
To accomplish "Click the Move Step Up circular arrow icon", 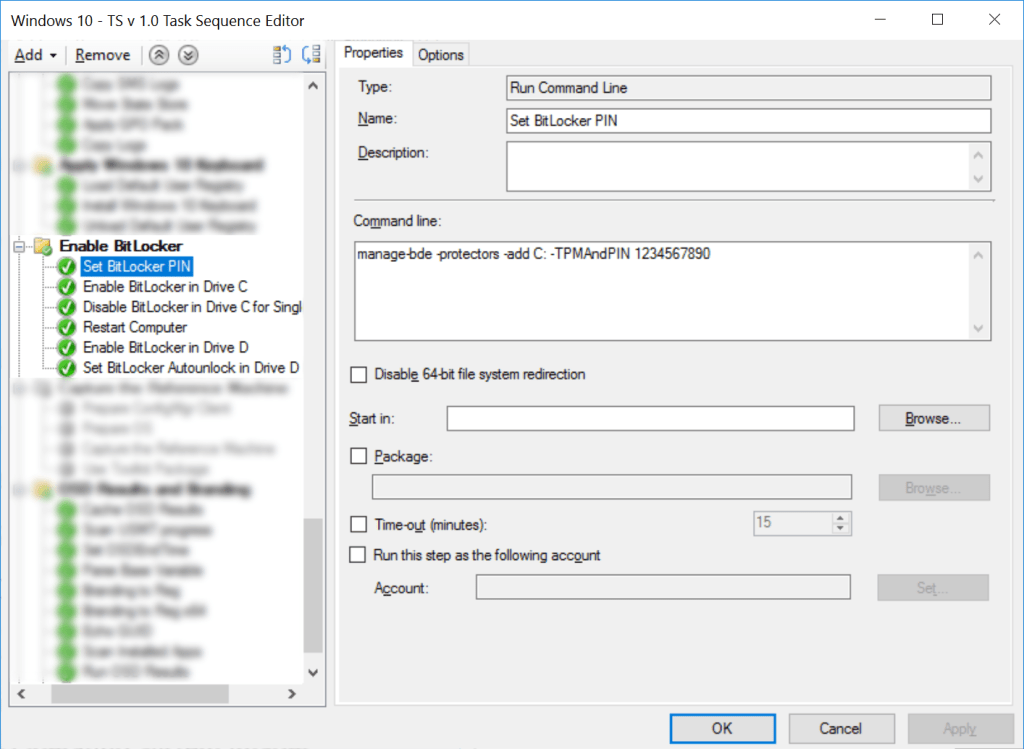I will click(x=158, y=55).
